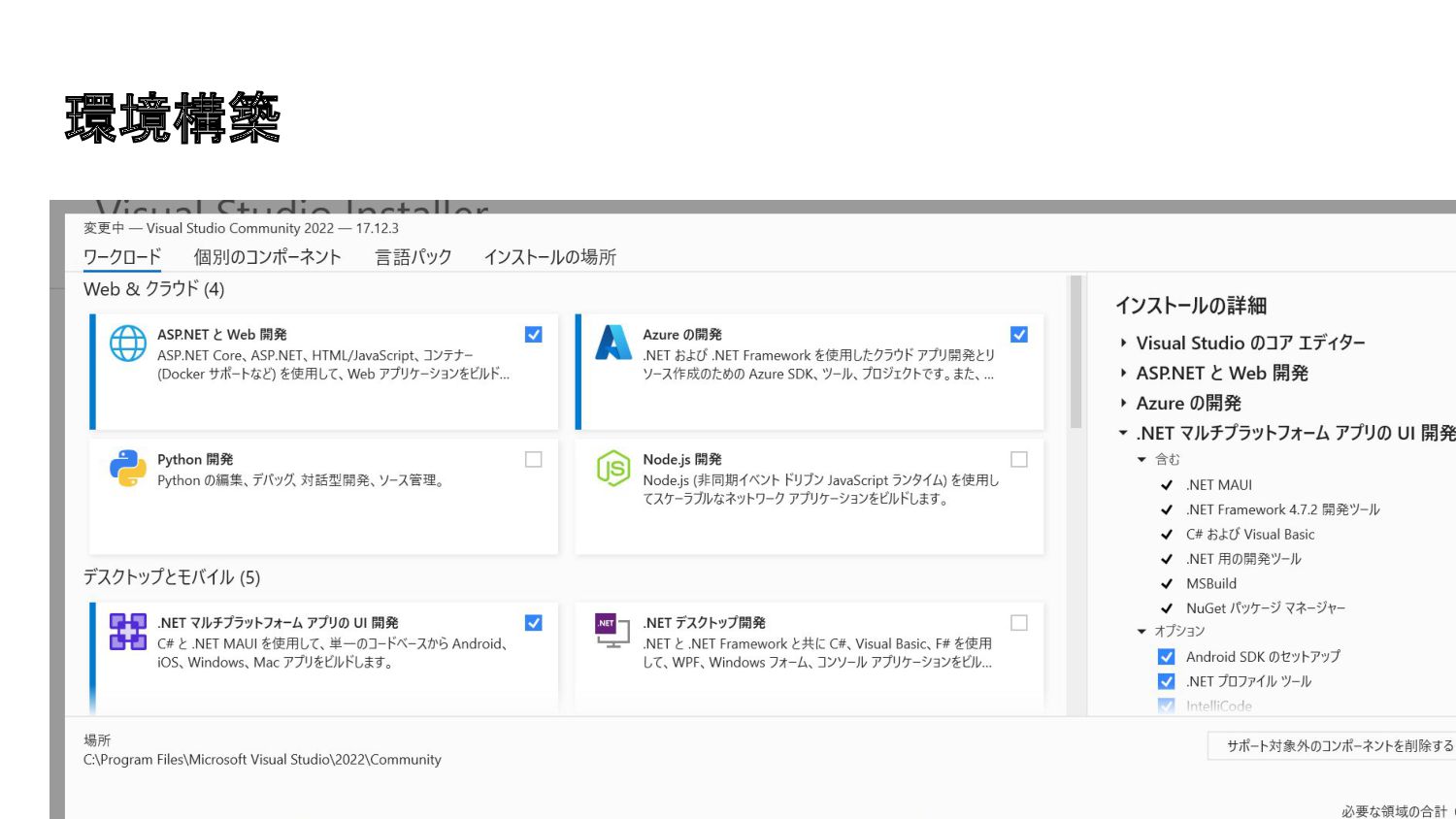The image size is (1456, 819).
Task: Click the Node.js workload logo icon
Action: (613, 469)
